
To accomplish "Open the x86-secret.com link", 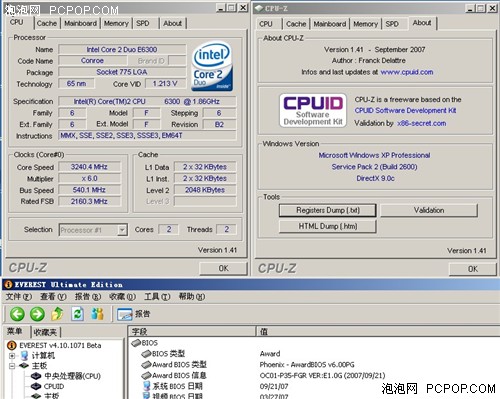I will pyautogui.click(x=421, y=123).
